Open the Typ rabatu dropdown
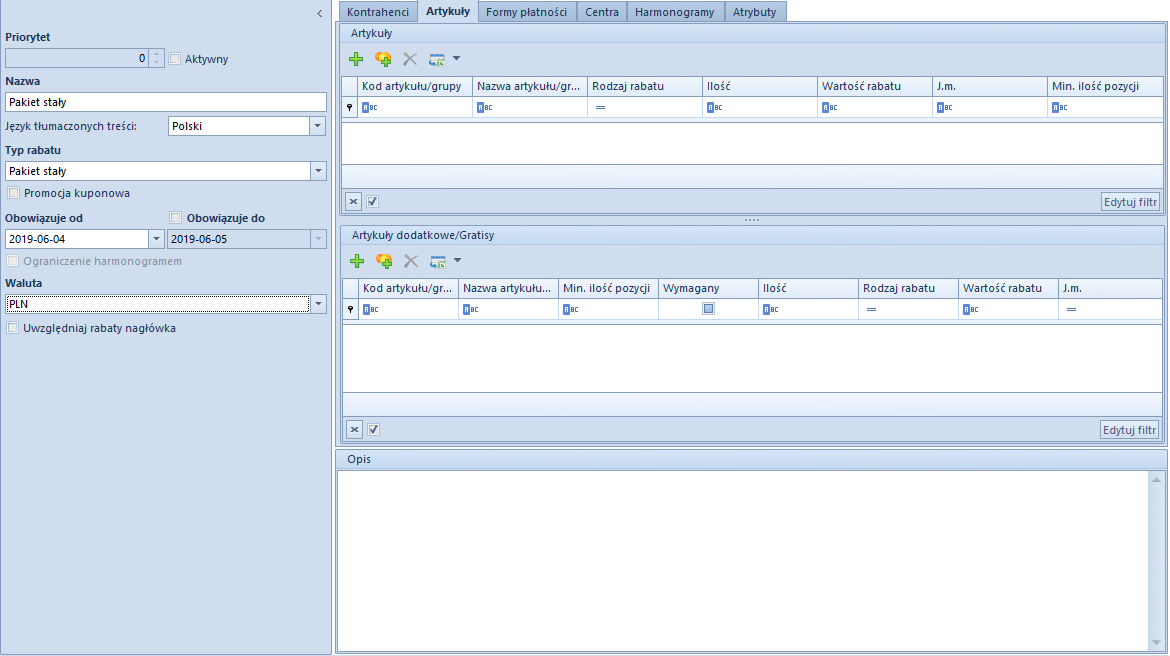Screen dimensions: 1170x656 click(318, 171)
